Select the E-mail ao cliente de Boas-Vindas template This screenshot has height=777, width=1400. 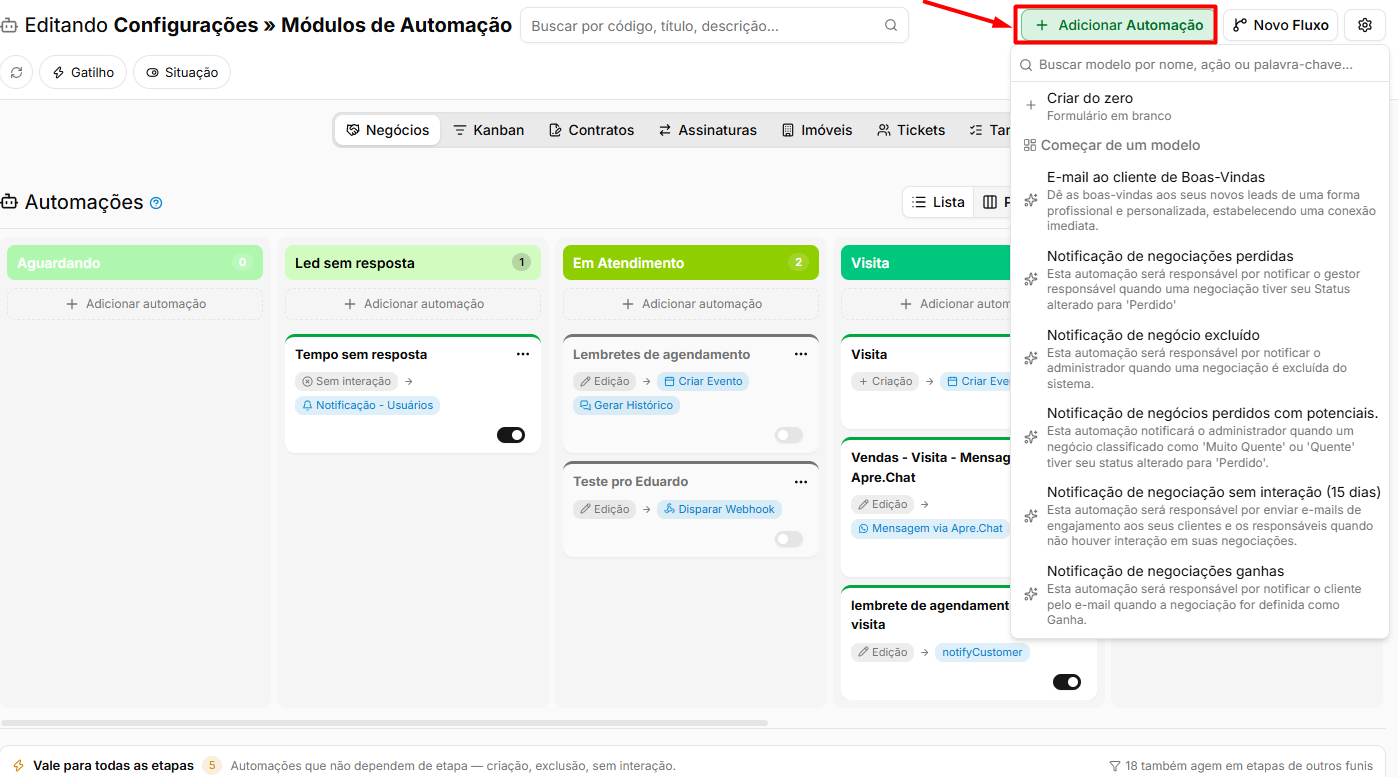click(x=1200, y=201)
